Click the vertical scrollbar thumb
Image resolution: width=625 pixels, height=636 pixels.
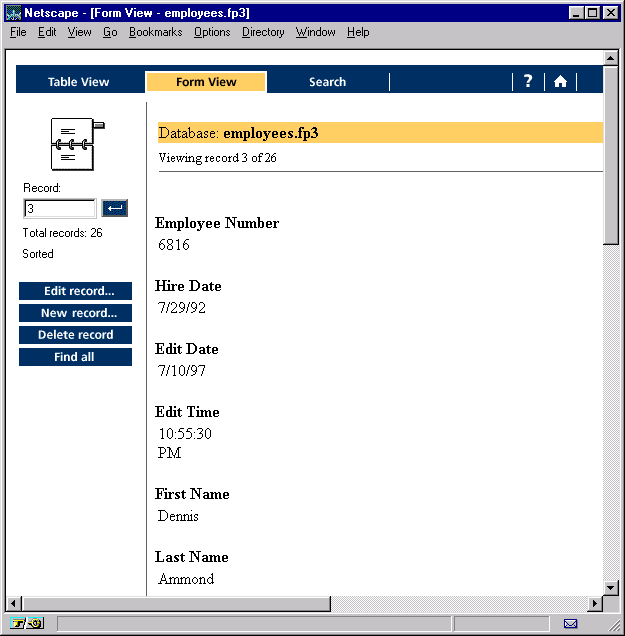coord(610,155)
